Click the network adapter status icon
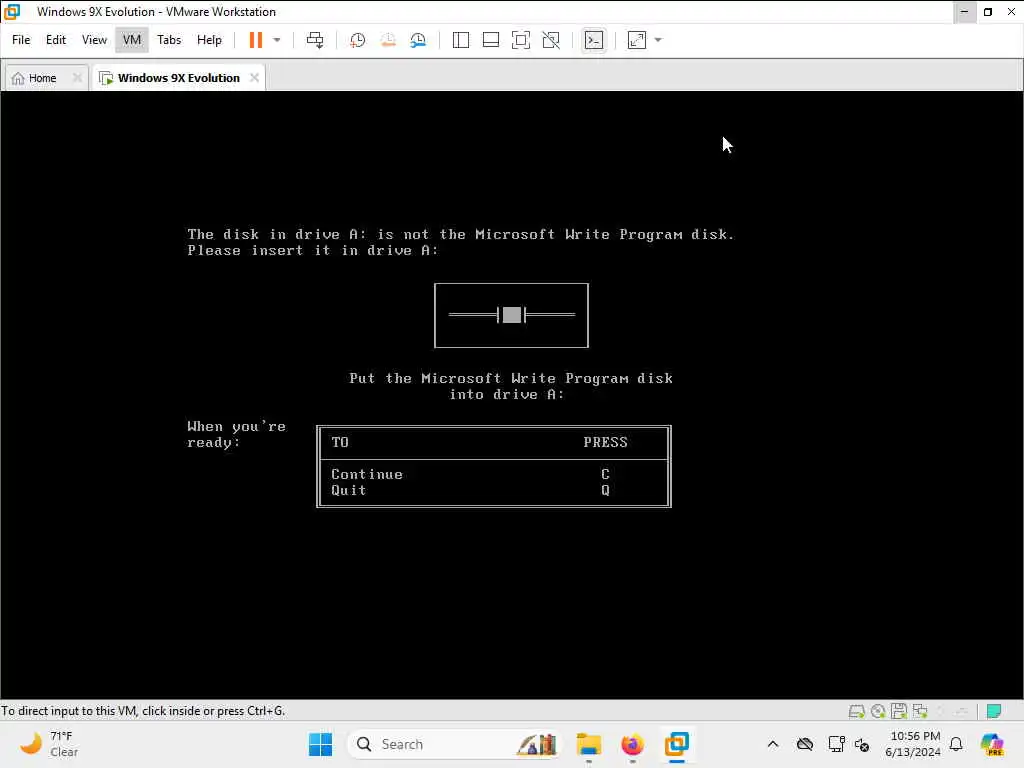1024x768 pixels. click(x=920, y=711)
